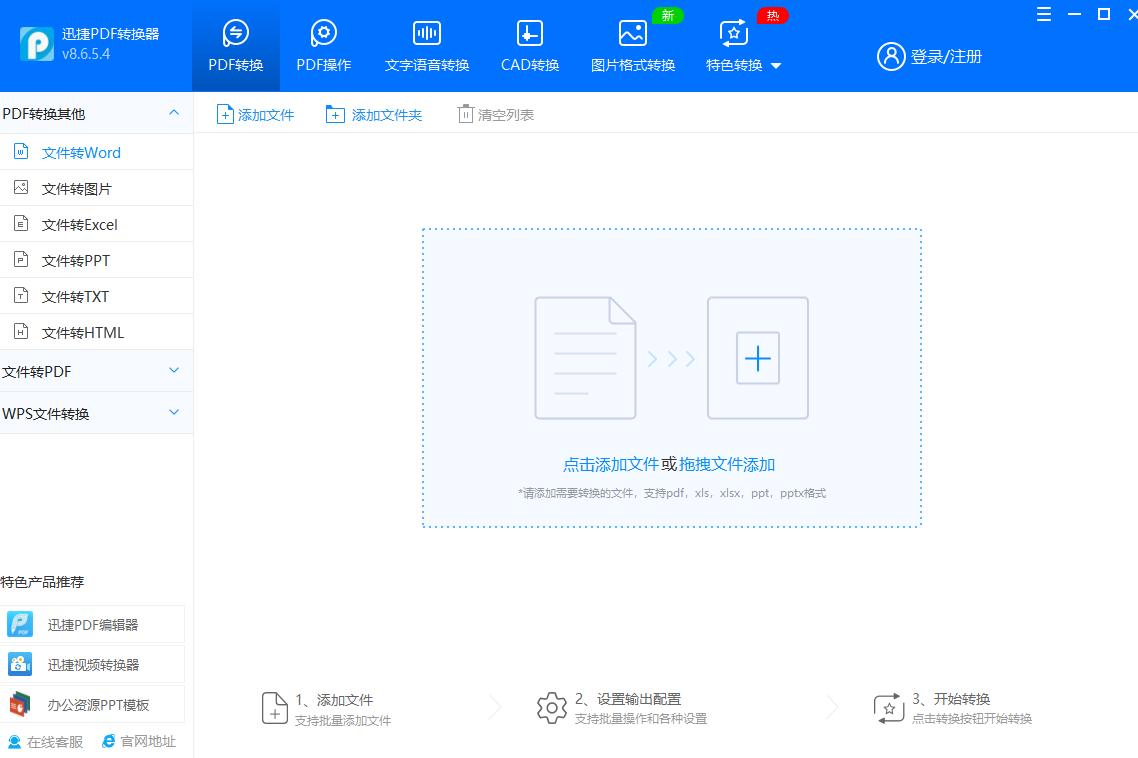Image resolution: width=1138 pixels, height=758 pixels.
Task: Click the HTML file icon
Action: click(x=21, y=332)
